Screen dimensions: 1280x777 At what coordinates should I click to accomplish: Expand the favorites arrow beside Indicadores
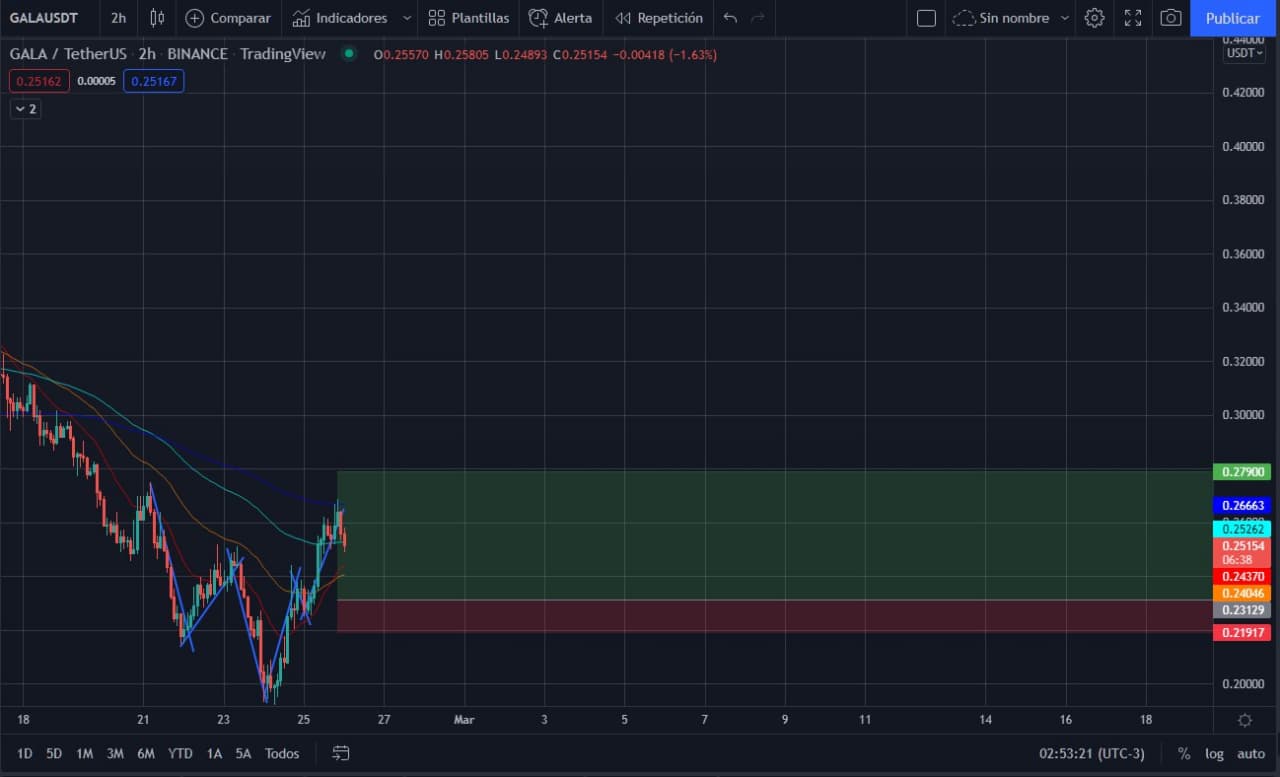tap(407, 18)
